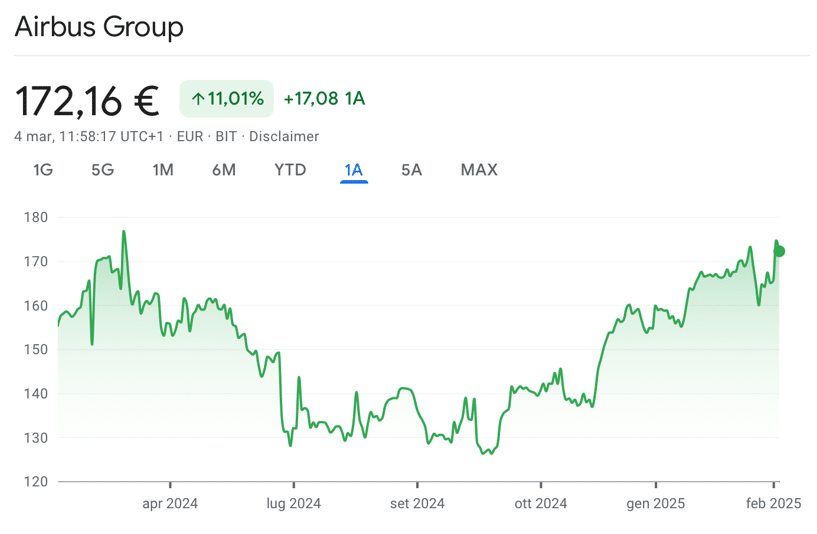Select the 5G time range tab
Screen dimensions: 817x534
pos(103,170)
